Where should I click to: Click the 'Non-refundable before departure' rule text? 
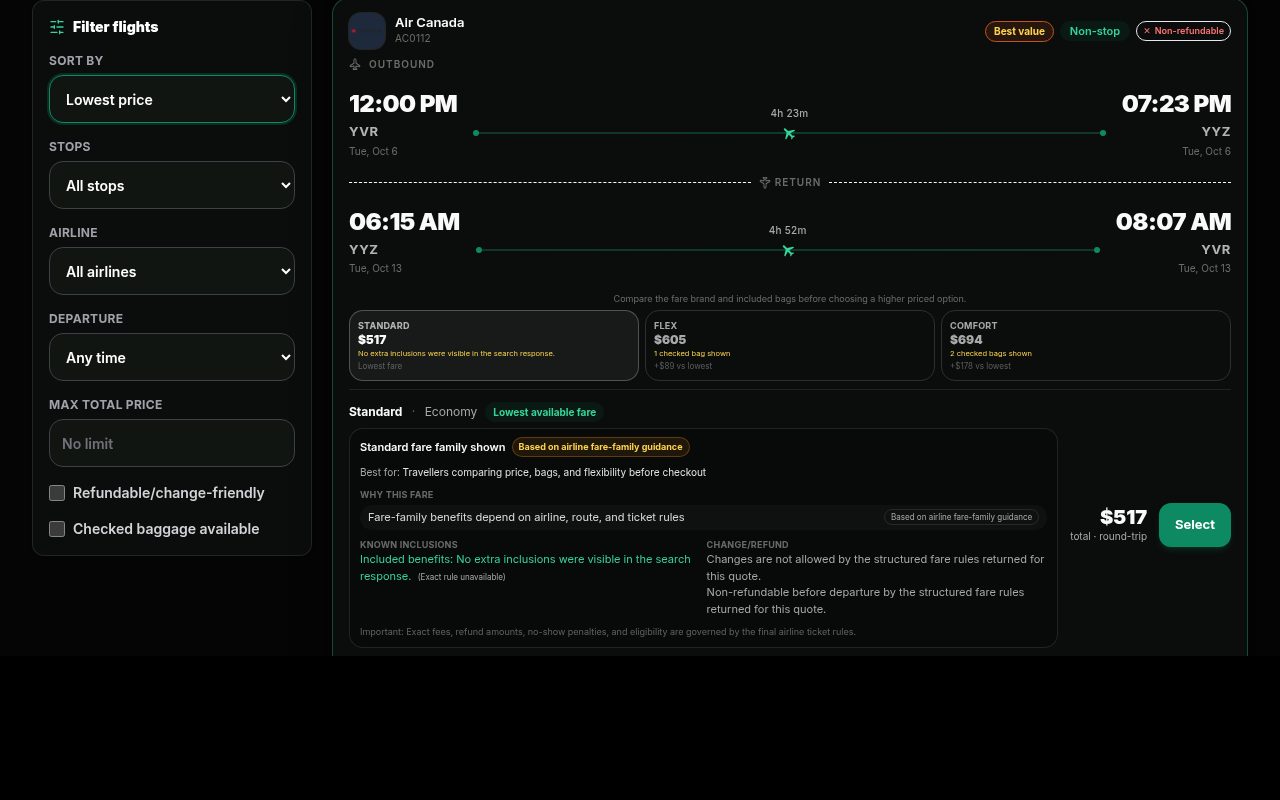[866, 600]
